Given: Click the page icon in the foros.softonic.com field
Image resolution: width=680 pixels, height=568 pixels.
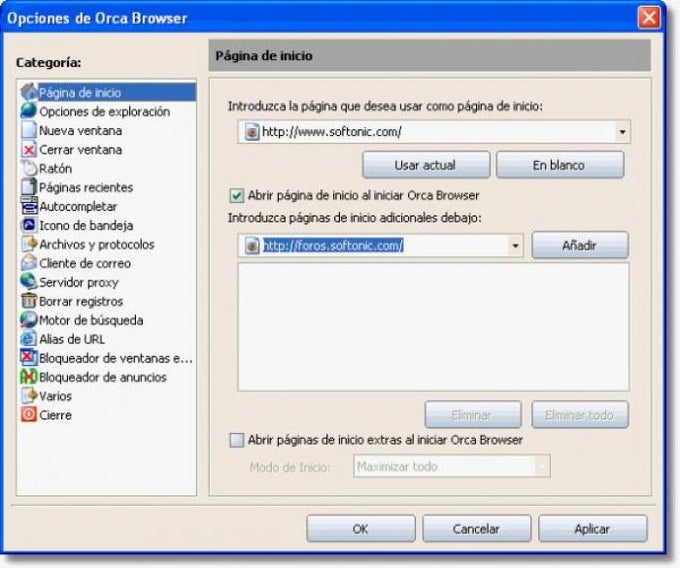Looking at the screenshot, I should pyautogui.click(x=252, y=246).
